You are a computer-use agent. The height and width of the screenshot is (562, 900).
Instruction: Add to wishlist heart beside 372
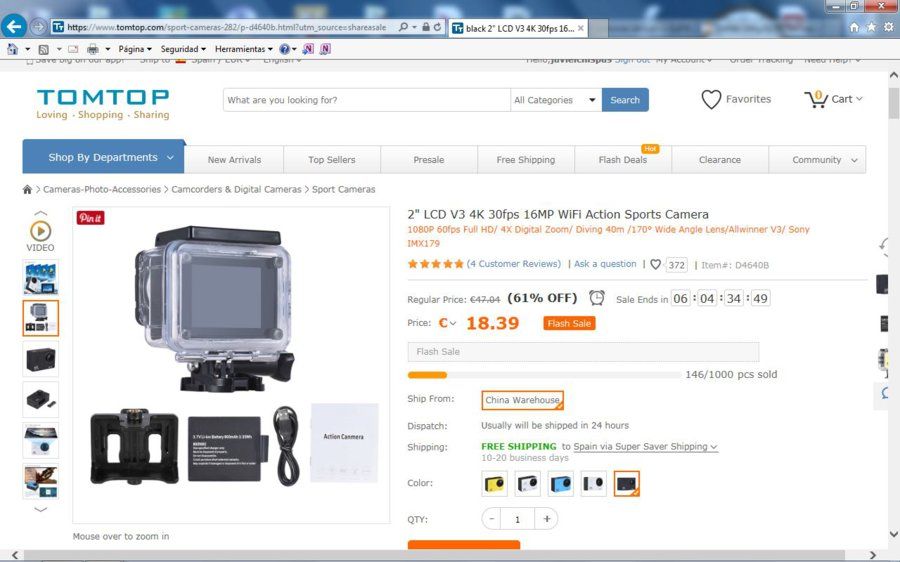(655, 265)
